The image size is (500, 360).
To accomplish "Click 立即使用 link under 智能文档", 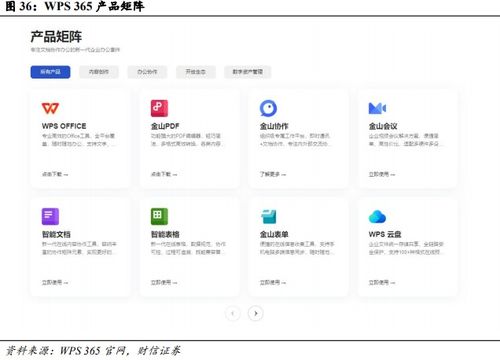I will pyautogui.click(x=55, y=282).
